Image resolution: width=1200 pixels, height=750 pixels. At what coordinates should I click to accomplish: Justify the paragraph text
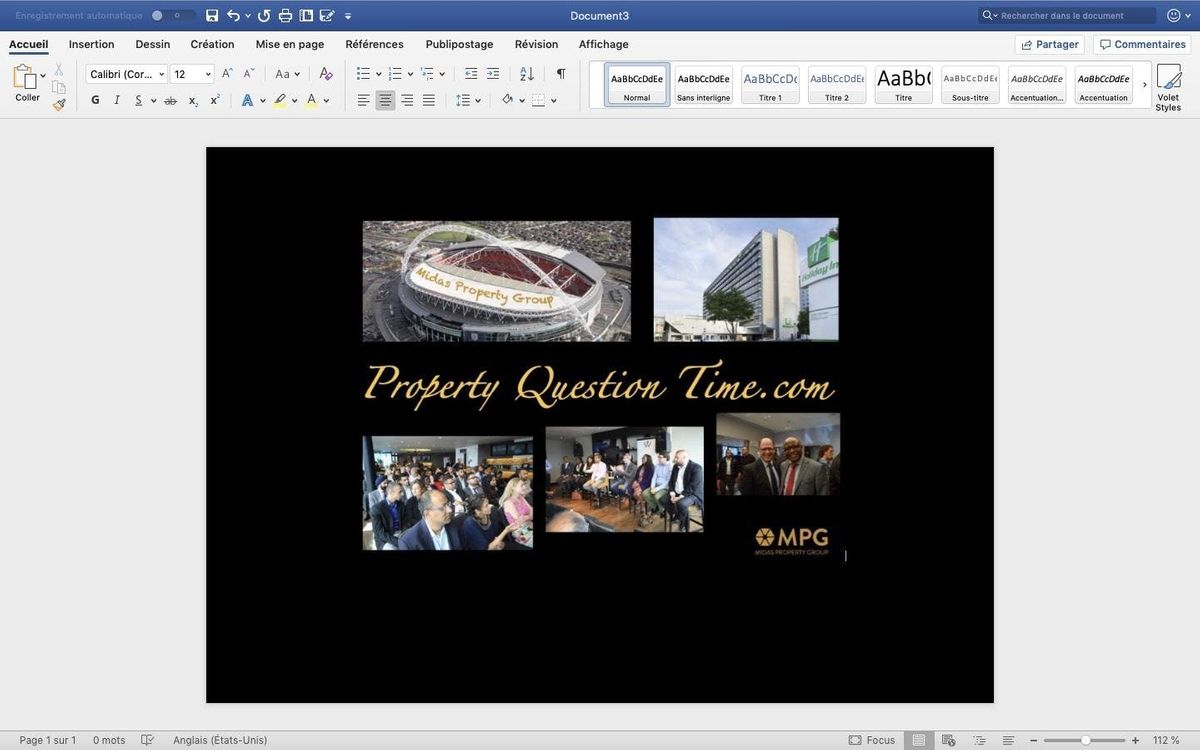429,100
